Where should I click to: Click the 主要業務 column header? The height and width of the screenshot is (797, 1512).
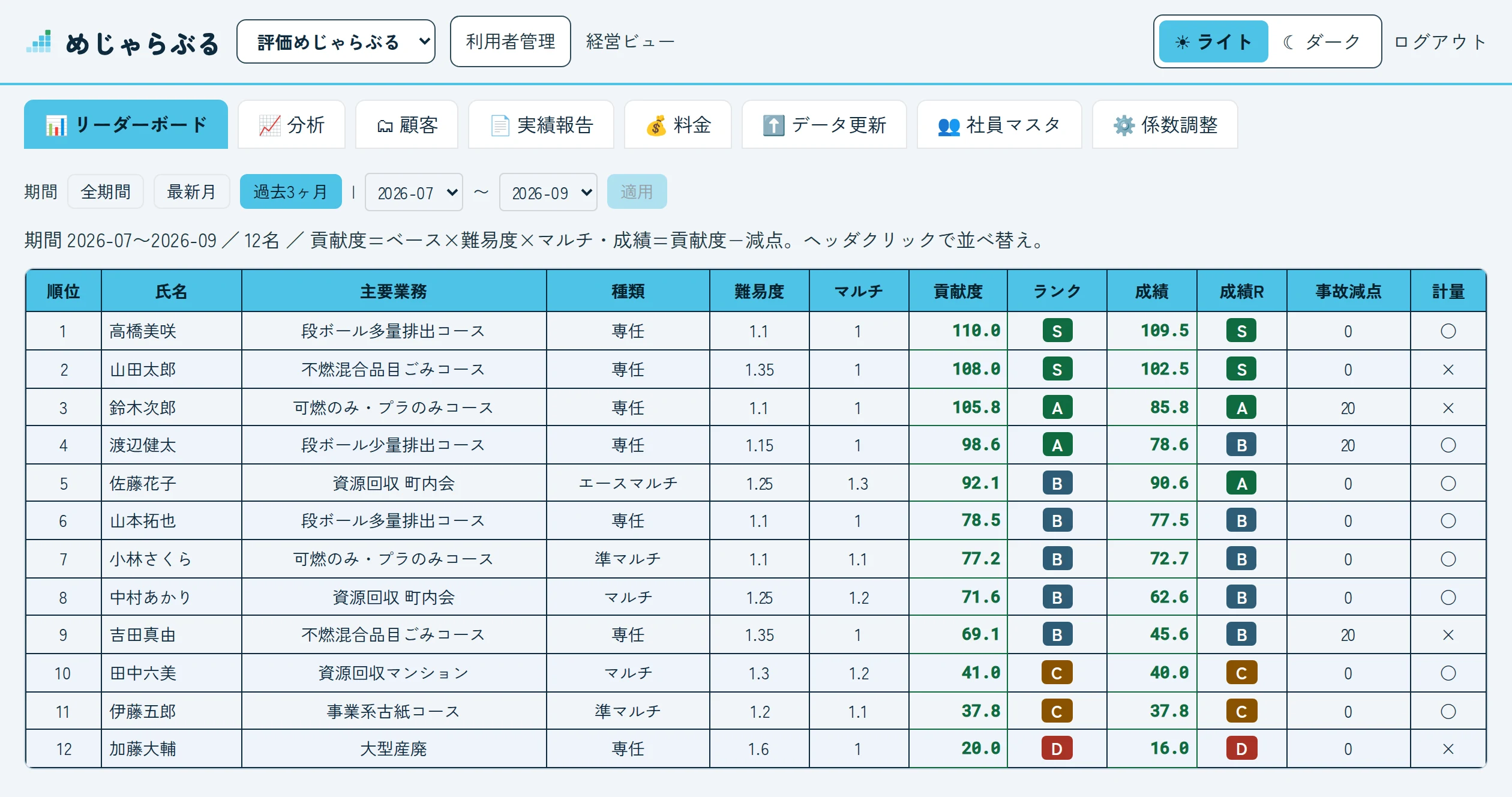(394, 291)
